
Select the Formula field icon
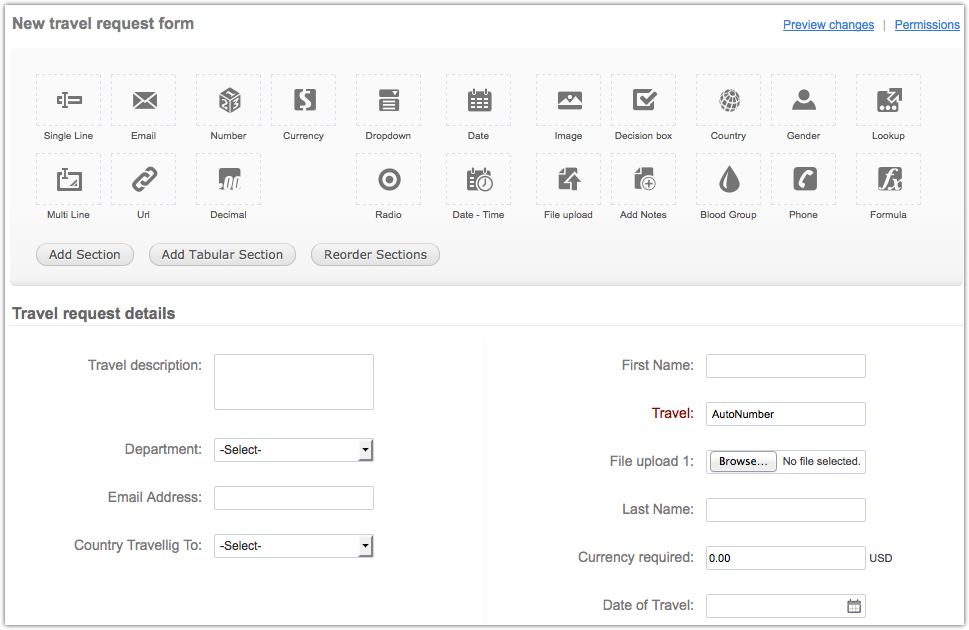(x=888, y=179)
